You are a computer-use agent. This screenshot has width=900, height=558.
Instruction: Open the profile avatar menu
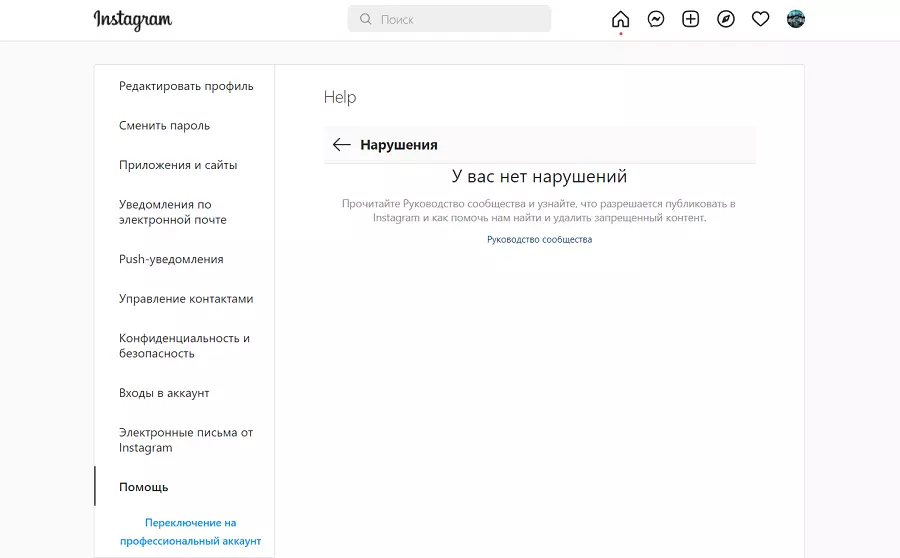[x=796, y=19]
